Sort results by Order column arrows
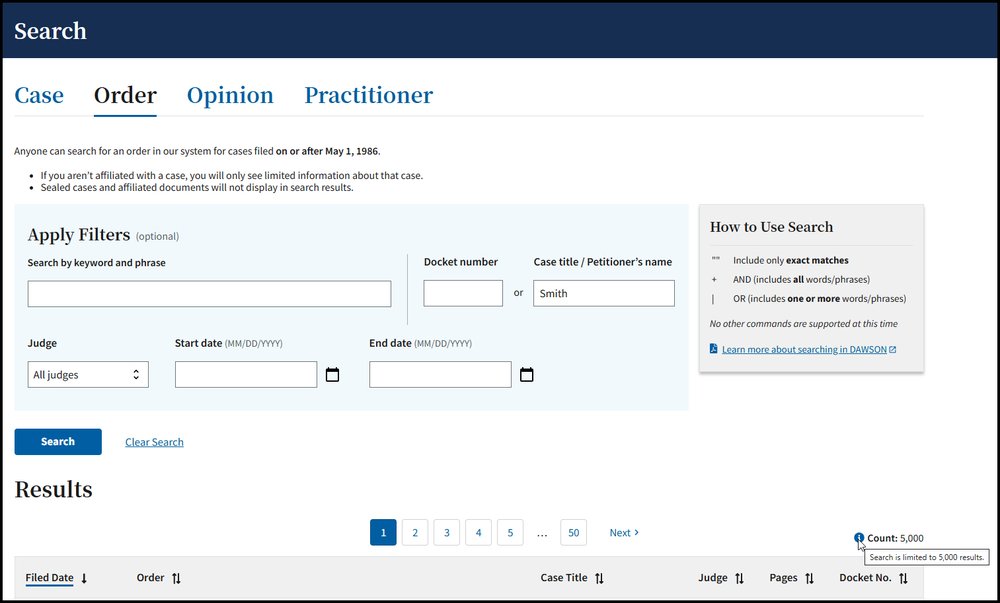 176,578
